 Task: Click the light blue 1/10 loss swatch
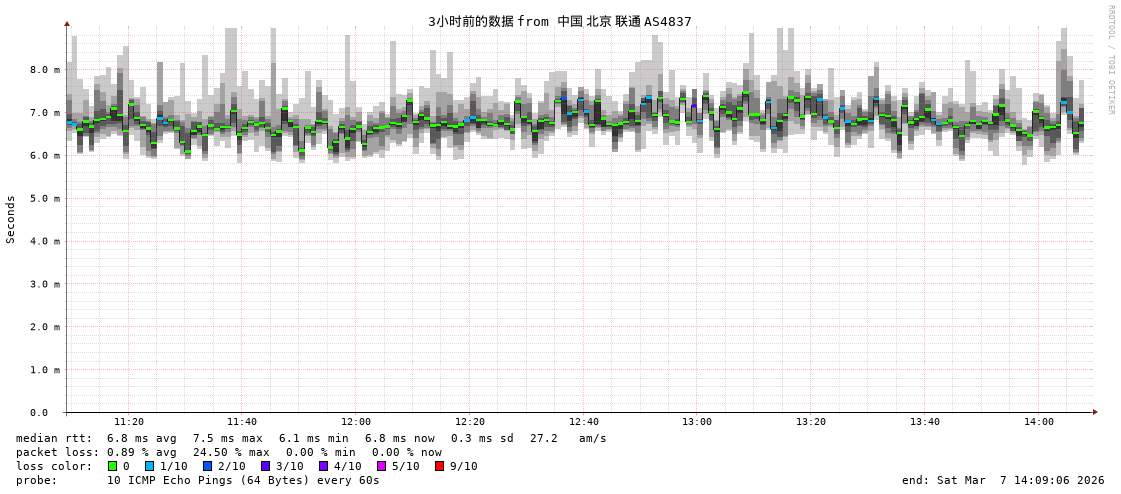(149, 466)
